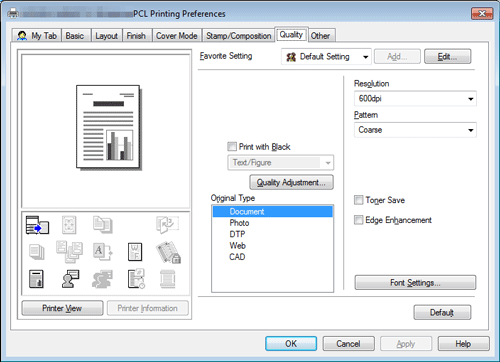Click the document page preview thumbnail
This screenshot has width=500, height=362.
(108, 127)
